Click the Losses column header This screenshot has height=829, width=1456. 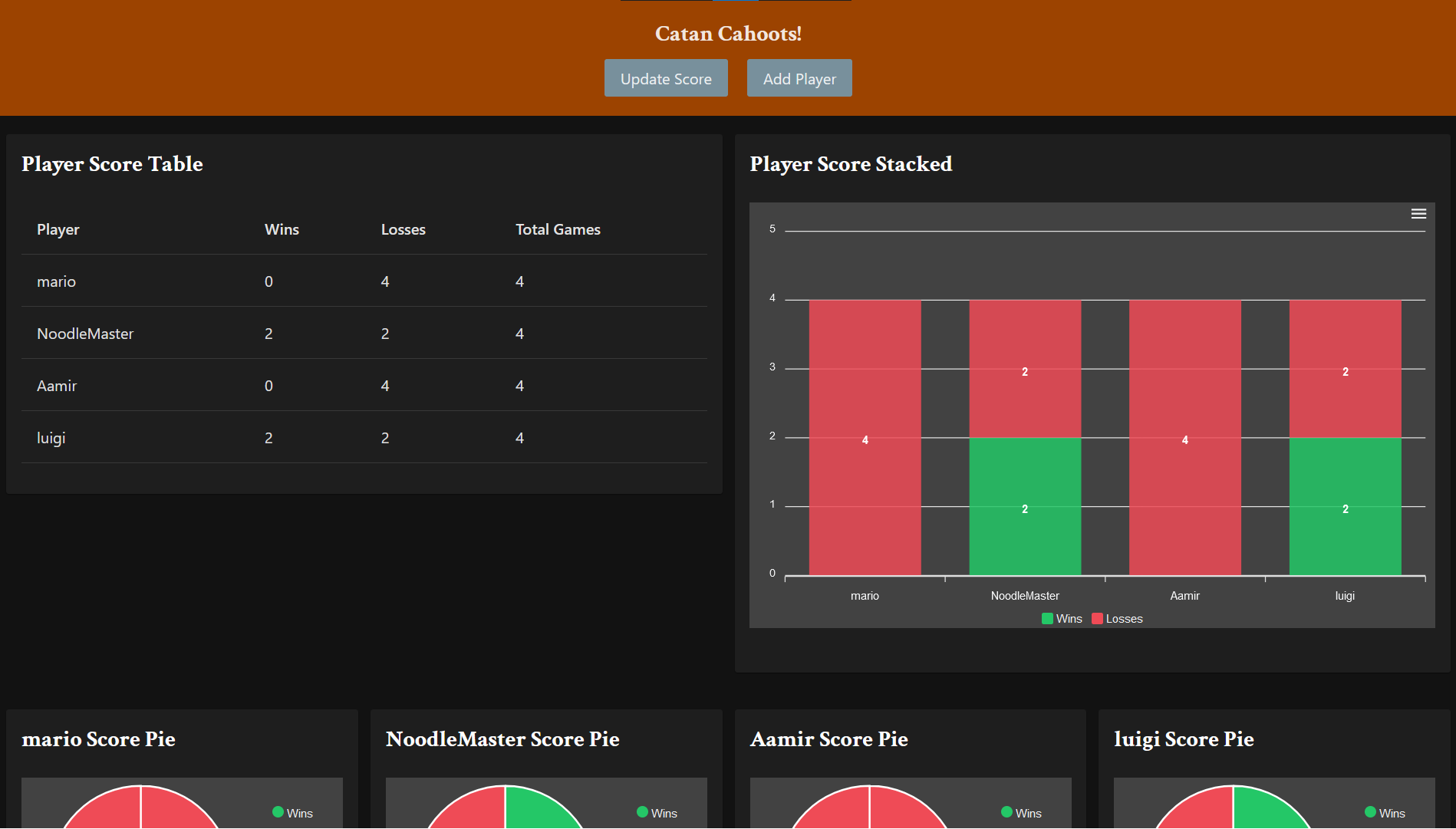coord(403,229)
